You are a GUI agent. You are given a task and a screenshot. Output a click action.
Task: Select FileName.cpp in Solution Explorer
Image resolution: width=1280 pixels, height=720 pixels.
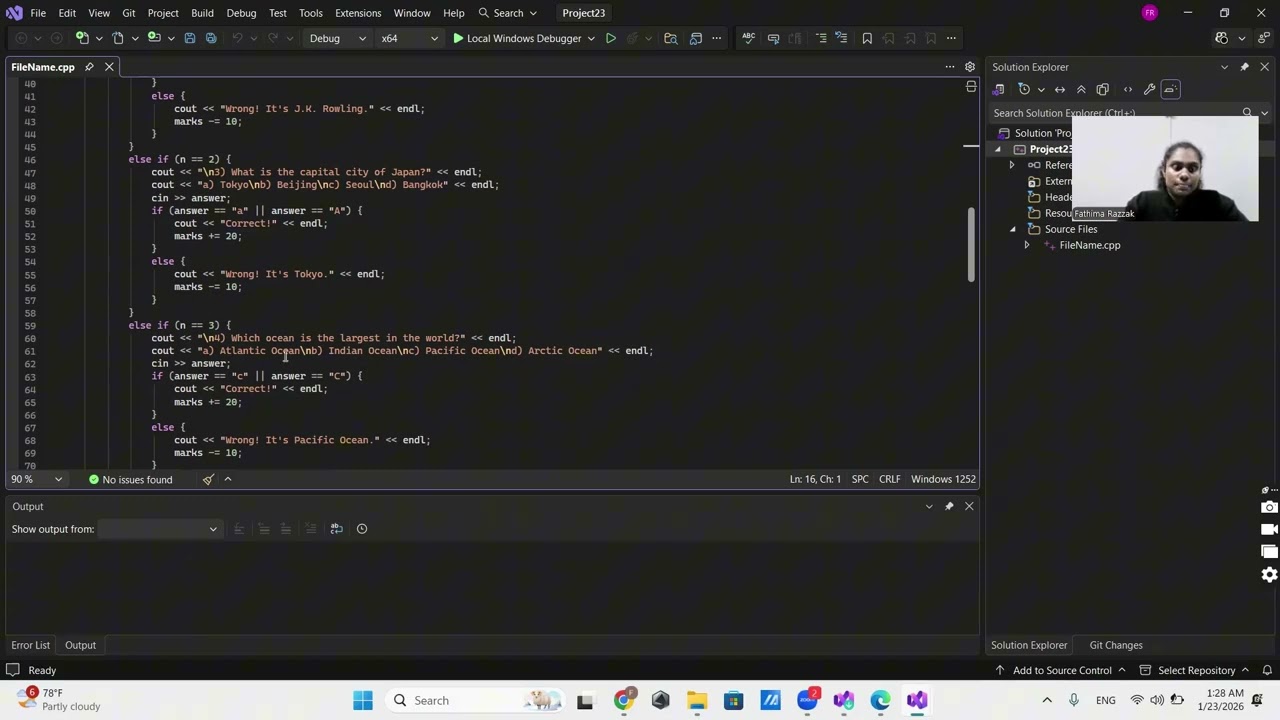point(1089,245)
